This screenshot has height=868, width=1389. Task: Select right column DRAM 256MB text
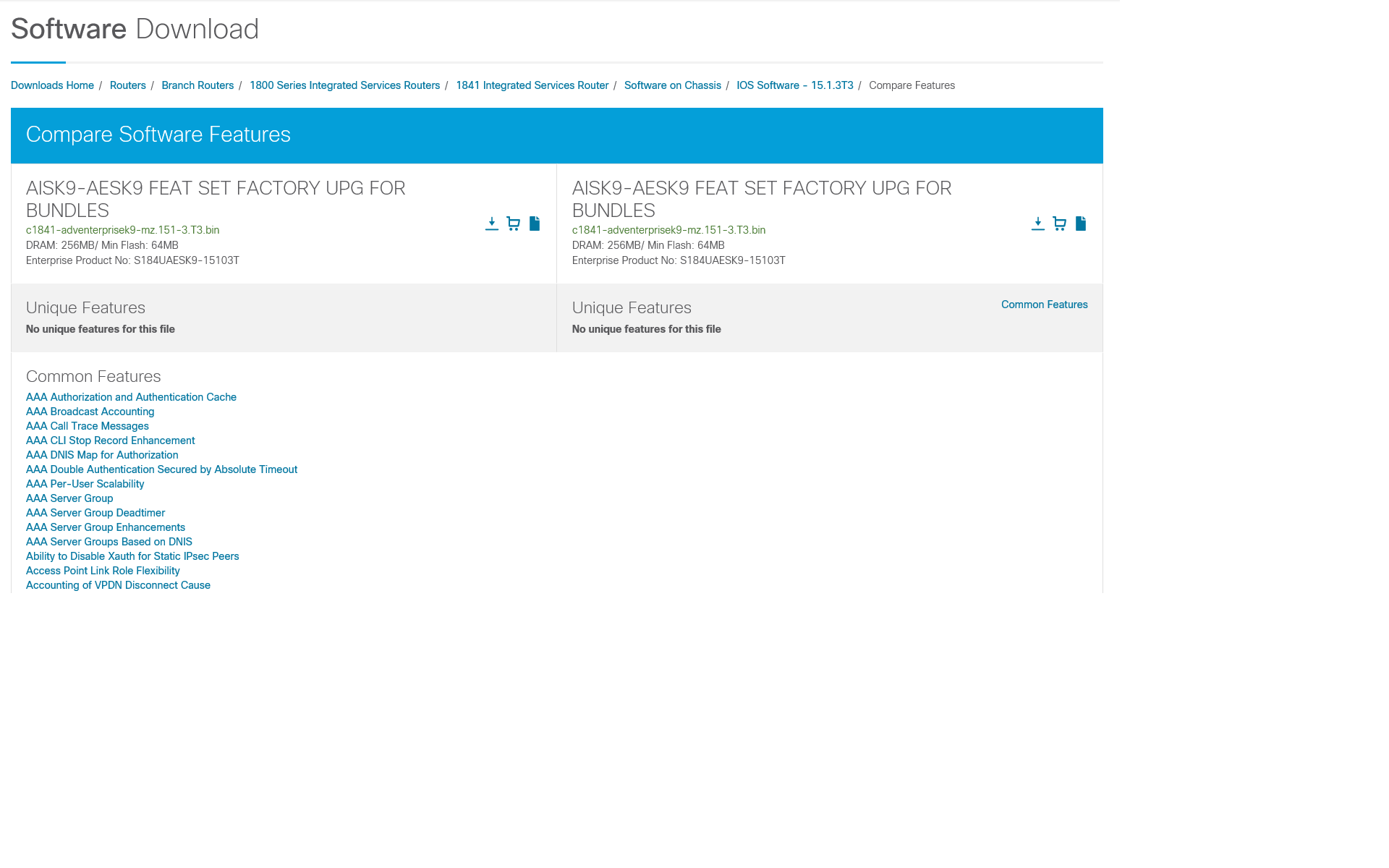(648, 245)
